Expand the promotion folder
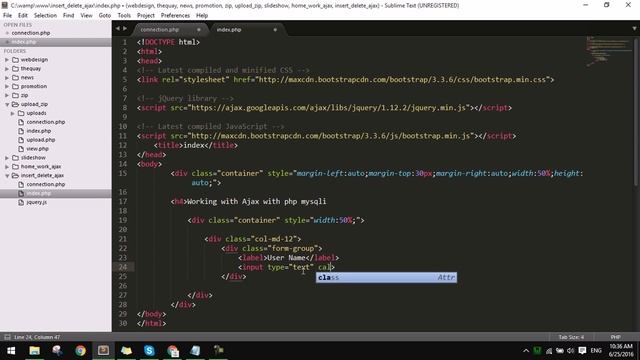640x360 pixels. [x=7, y=87]
